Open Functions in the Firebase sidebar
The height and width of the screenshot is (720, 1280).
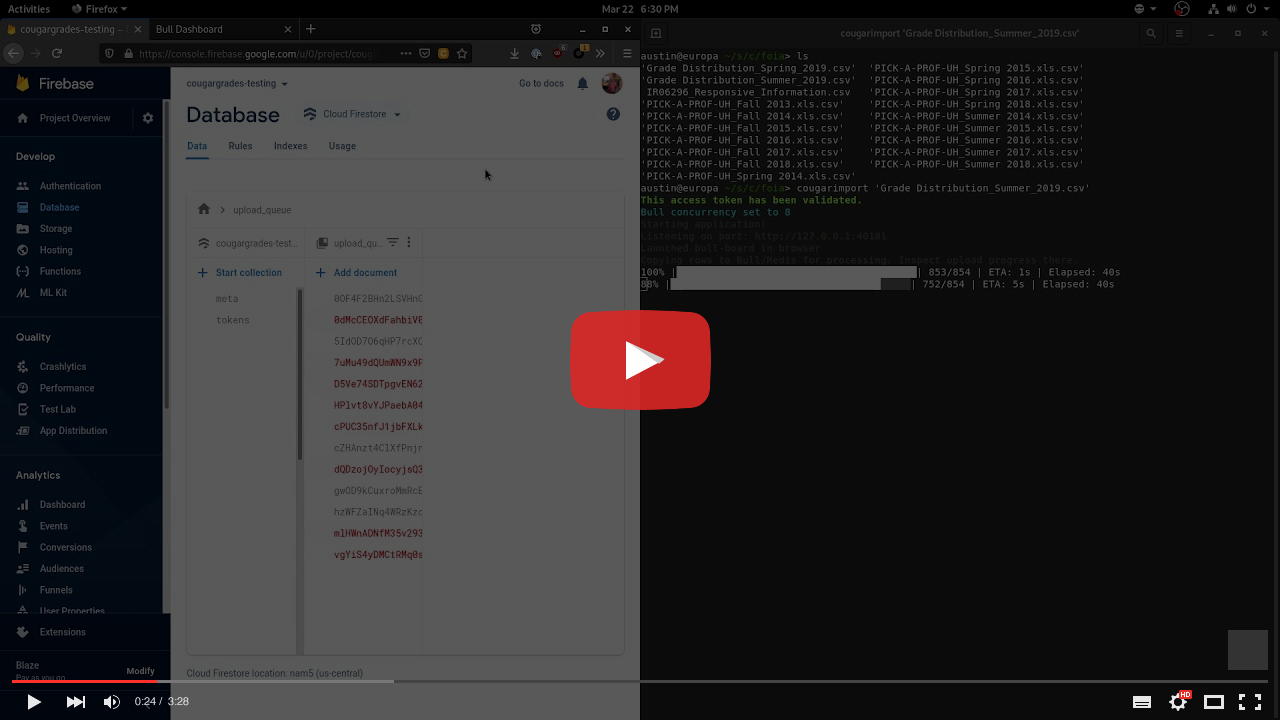click(60, 271)
